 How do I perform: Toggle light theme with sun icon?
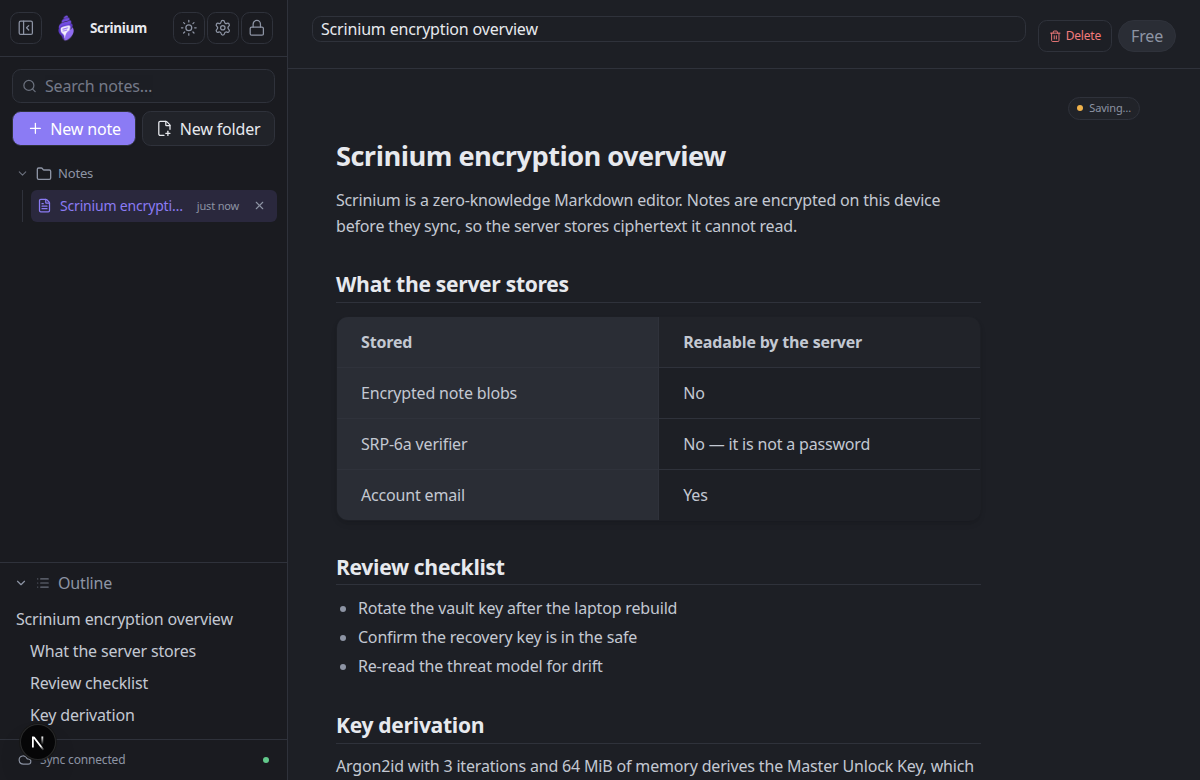(x=189, y=28)
